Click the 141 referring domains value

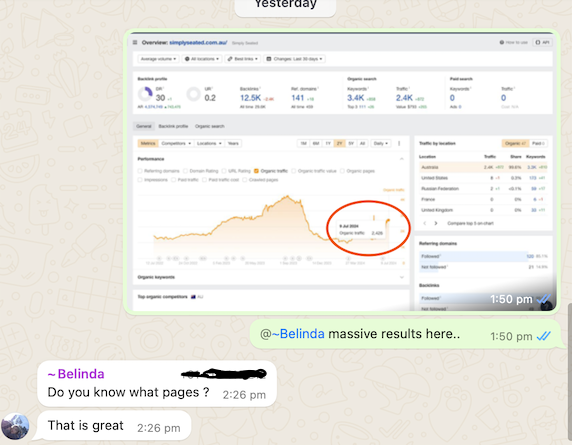pos(297,98)
